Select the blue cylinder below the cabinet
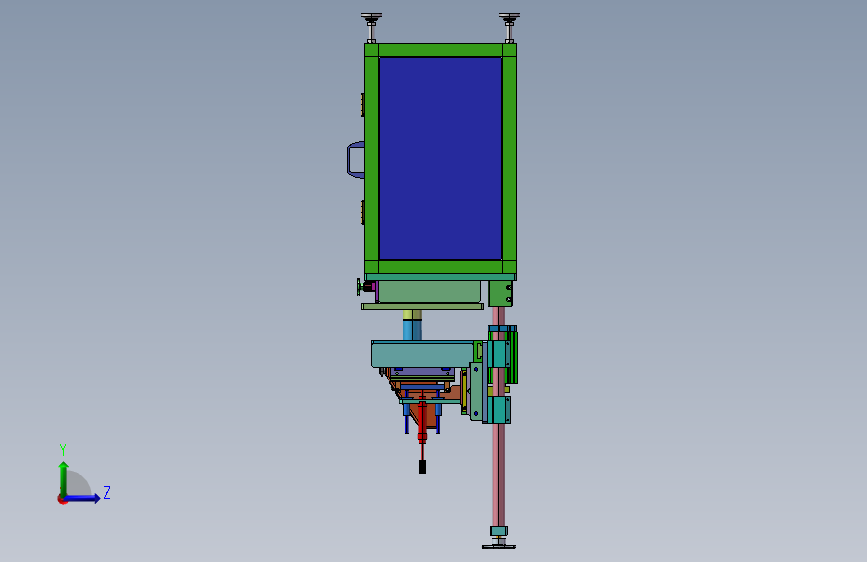The width and height of the screenshot is (867, 562). [x=412, y=330]
